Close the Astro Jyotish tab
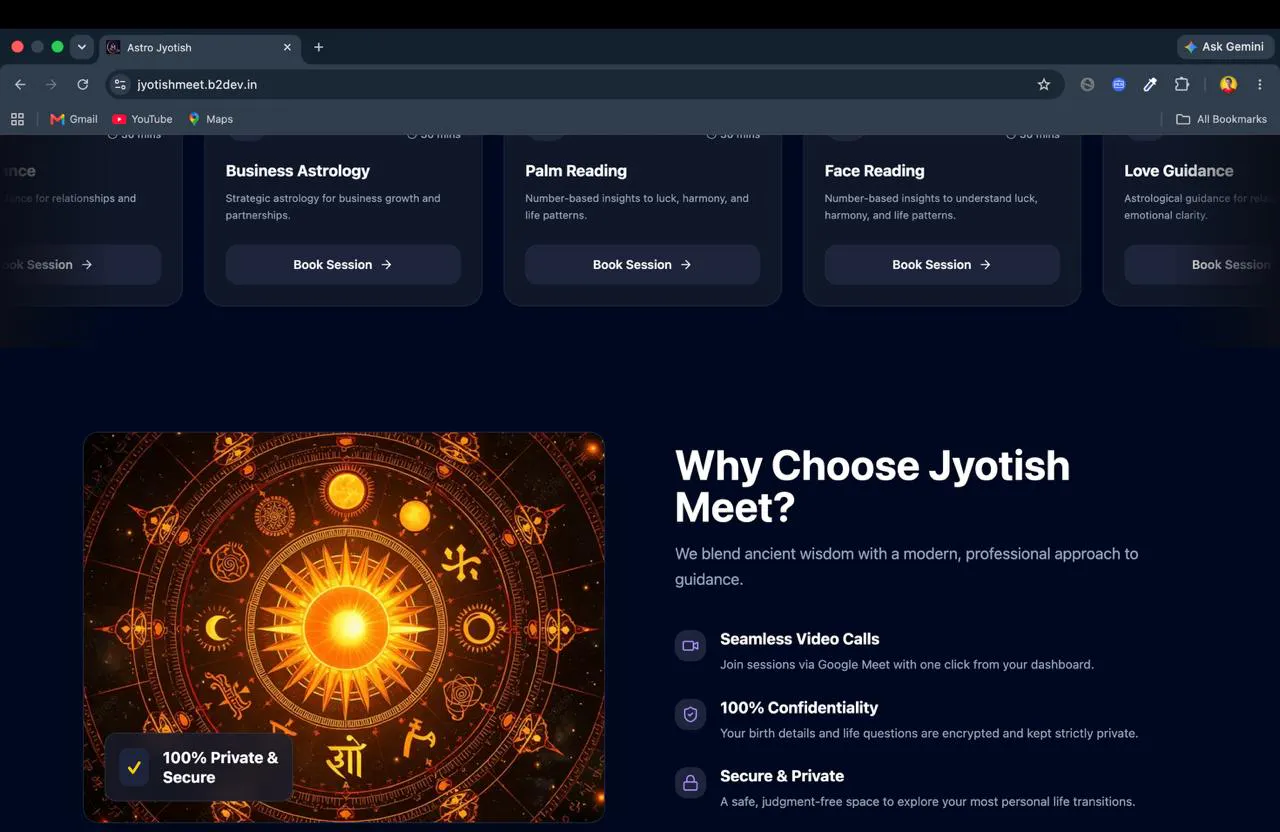This screenshot has width=1280, height=832. tap(287, 47)
